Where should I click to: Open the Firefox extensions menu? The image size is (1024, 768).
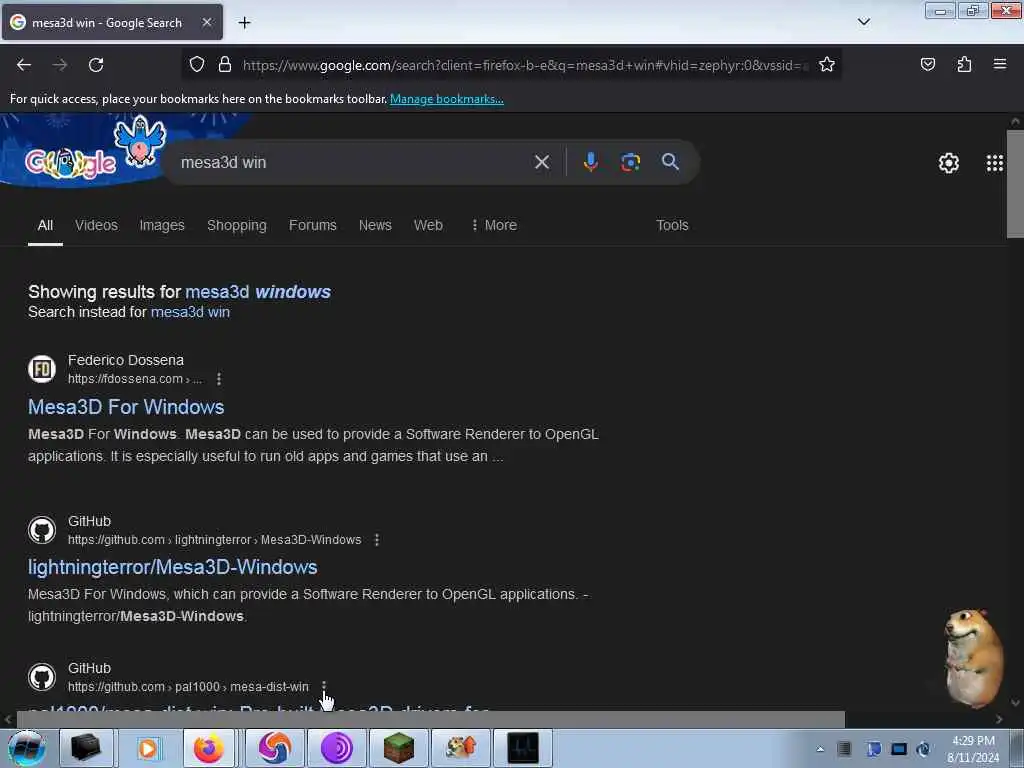pos(964,65)
